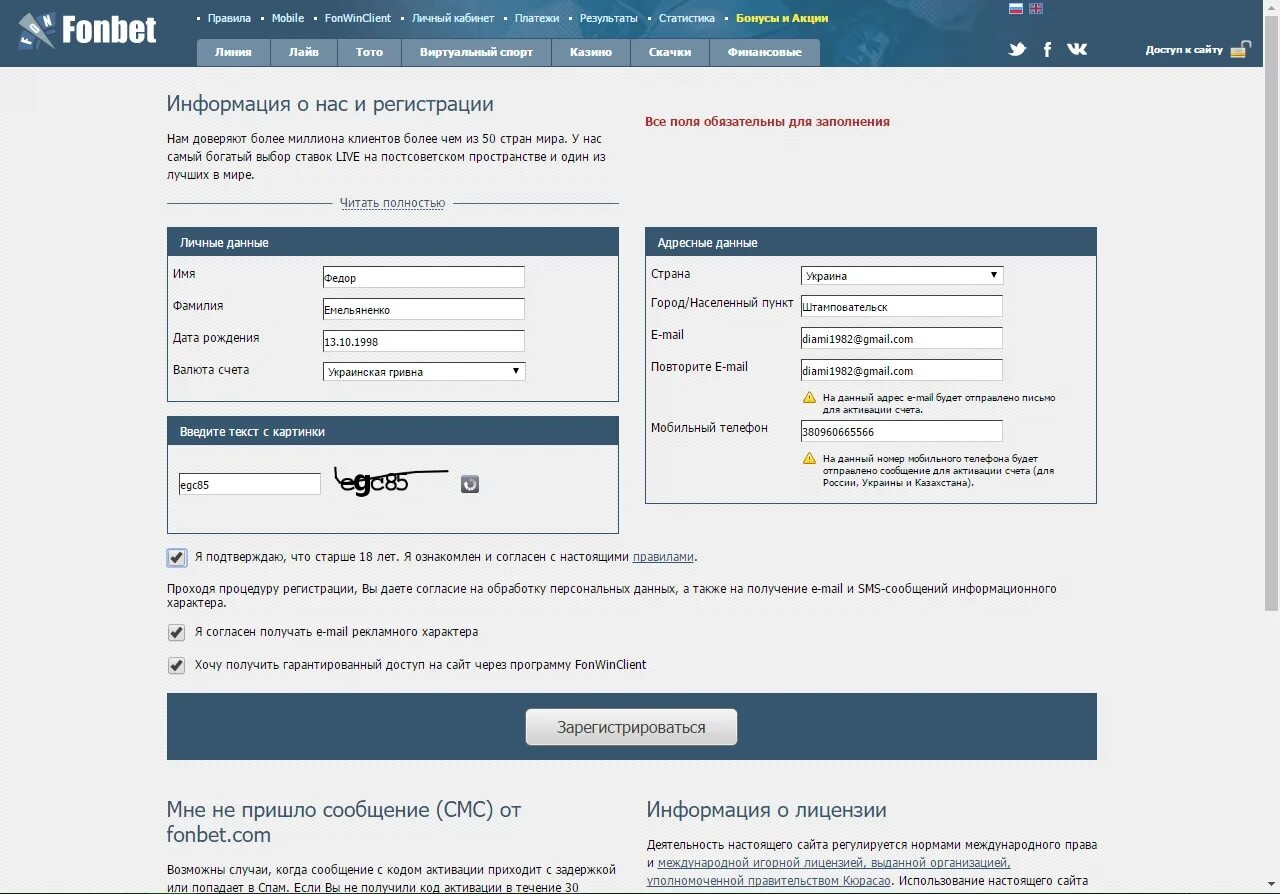Click the captcha image egc85

coord(392,482)
